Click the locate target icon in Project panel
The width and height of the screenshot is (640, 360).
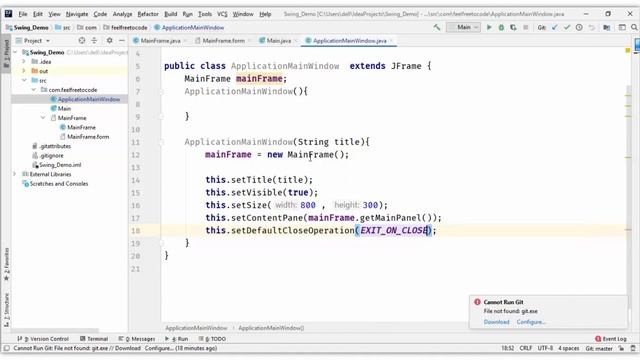pyautogui.click(x=82, y=40)
